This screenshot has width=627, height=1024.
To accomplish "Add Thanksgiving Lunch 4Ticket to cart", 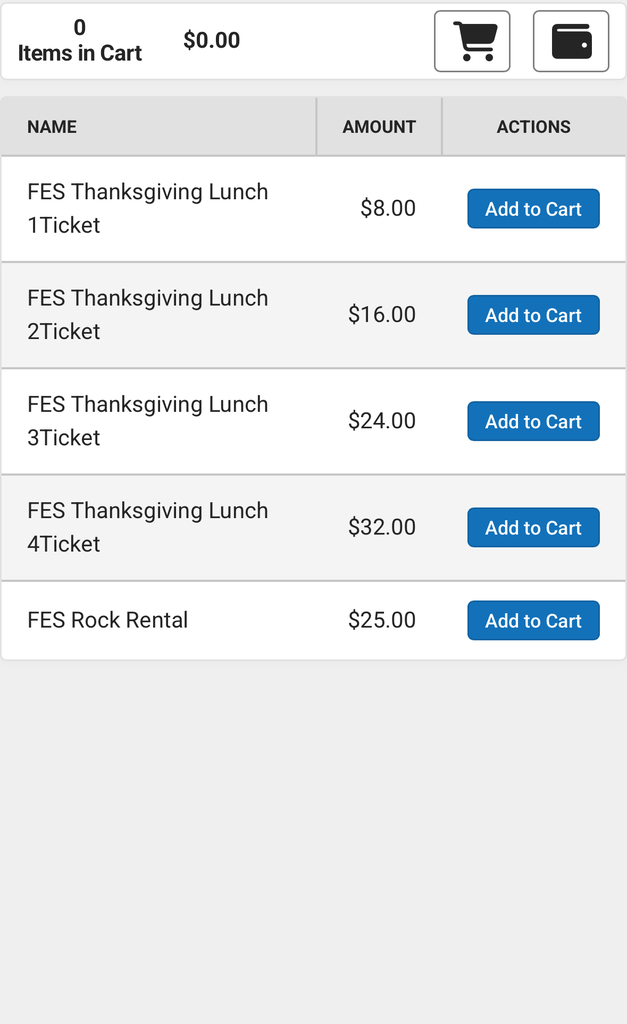I will pos(533,527).
